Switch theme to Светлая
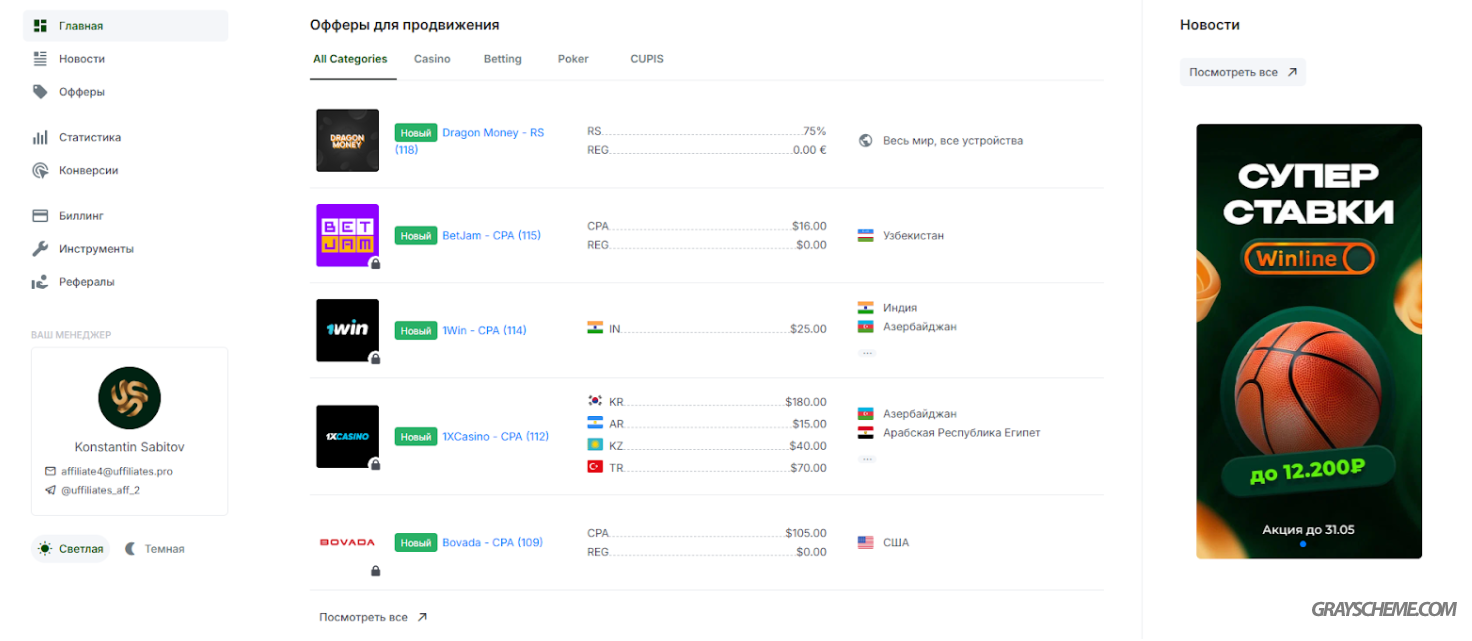This screenshot has height=641, width=1472. click(70, 549)
